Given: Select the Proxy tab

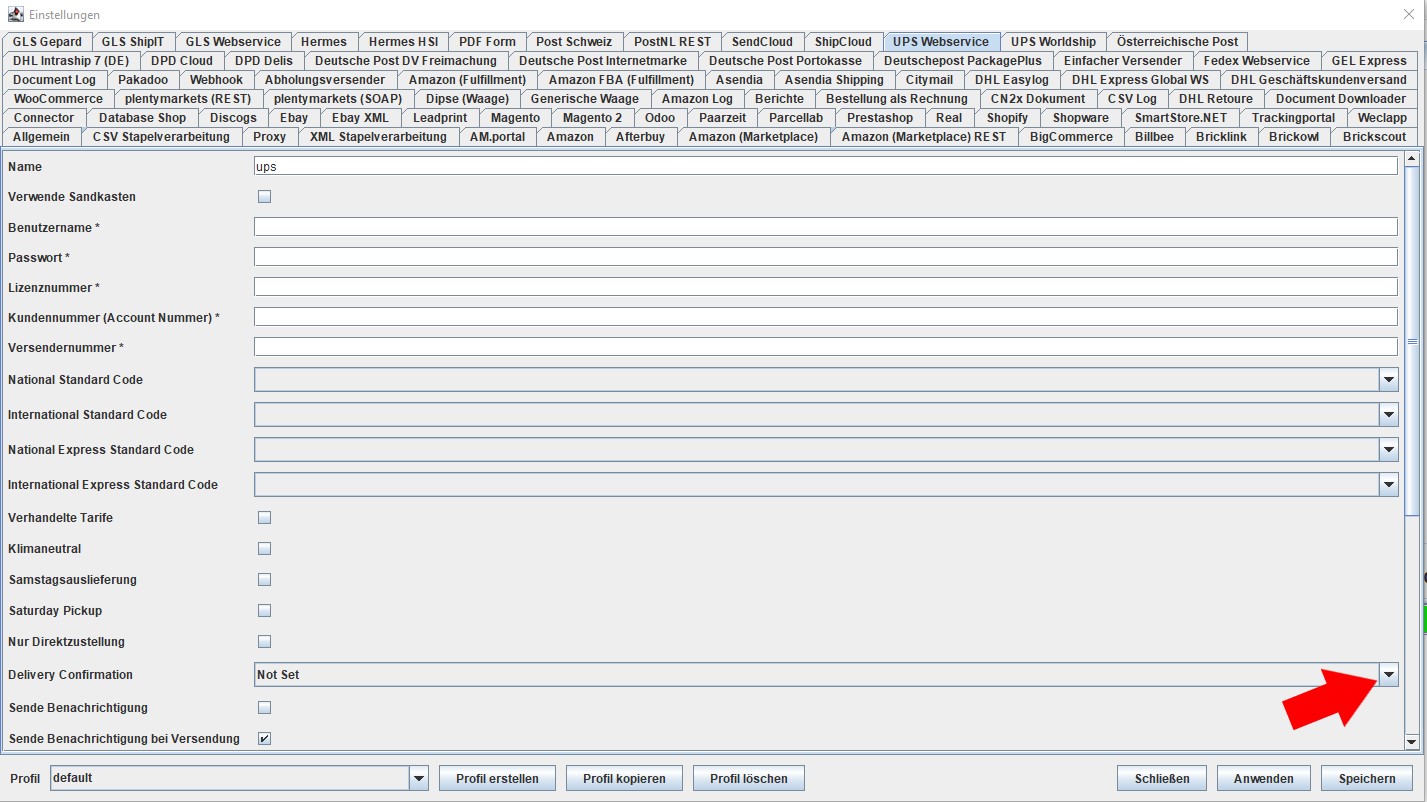Looking at the screenshot, I should click(x=269, y=137).
